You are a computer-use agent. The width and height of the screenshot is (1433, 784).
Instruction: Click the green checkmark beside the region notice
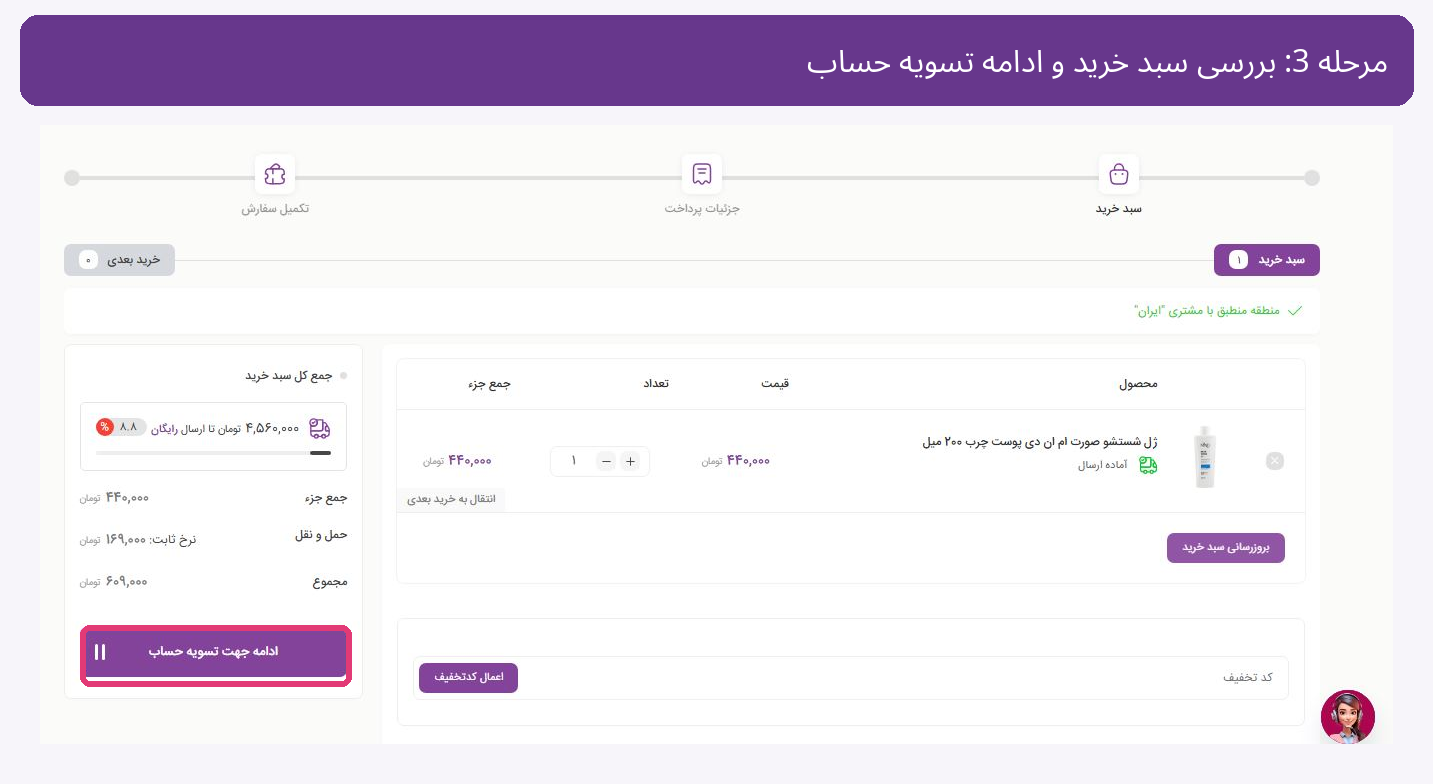1295,311
